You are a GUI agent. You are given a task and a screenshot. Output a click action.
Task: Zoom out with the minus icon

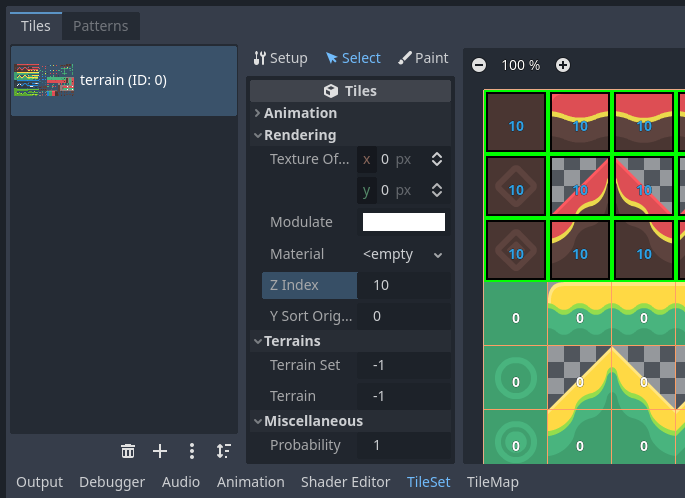[x=479, y=65]
